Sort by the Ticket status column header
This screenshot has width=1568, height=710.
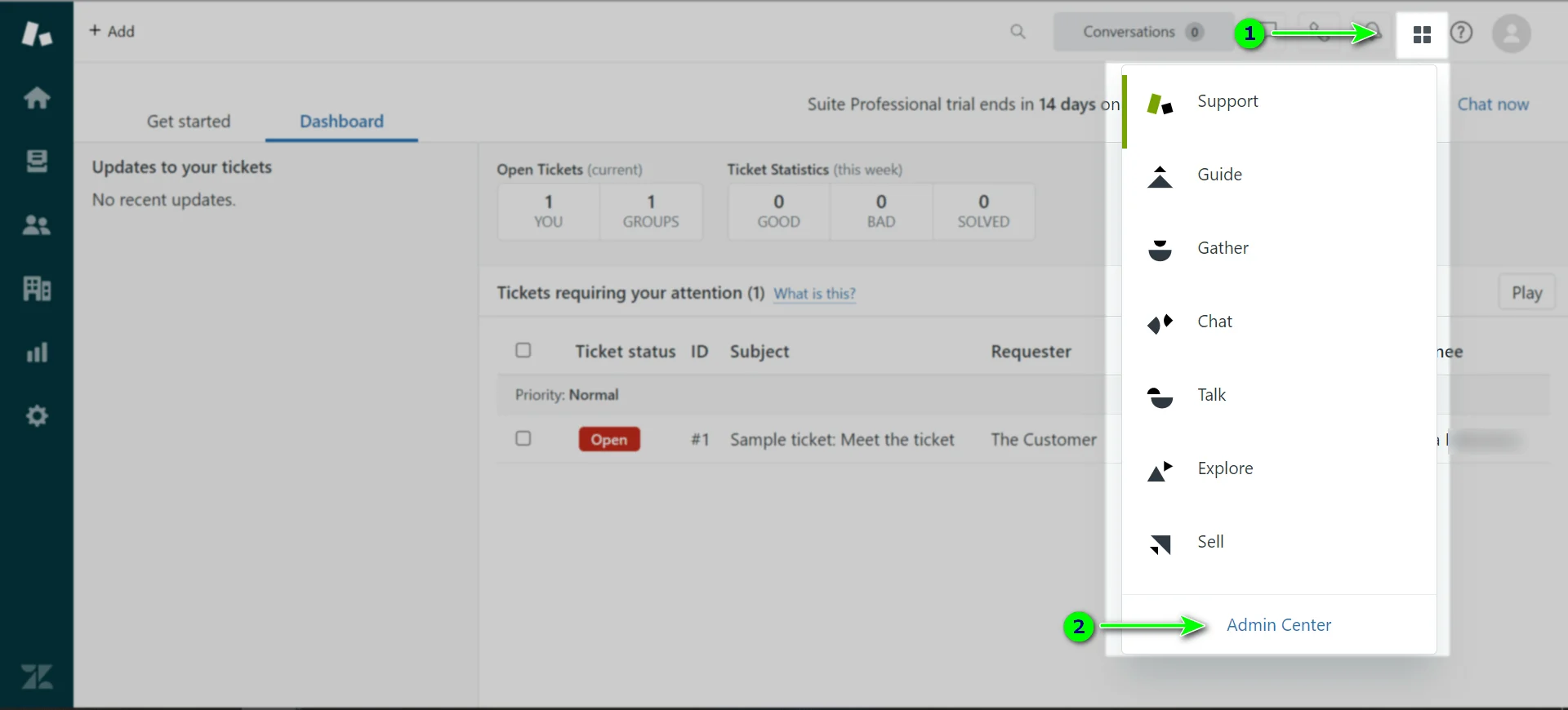coord(626,352)
